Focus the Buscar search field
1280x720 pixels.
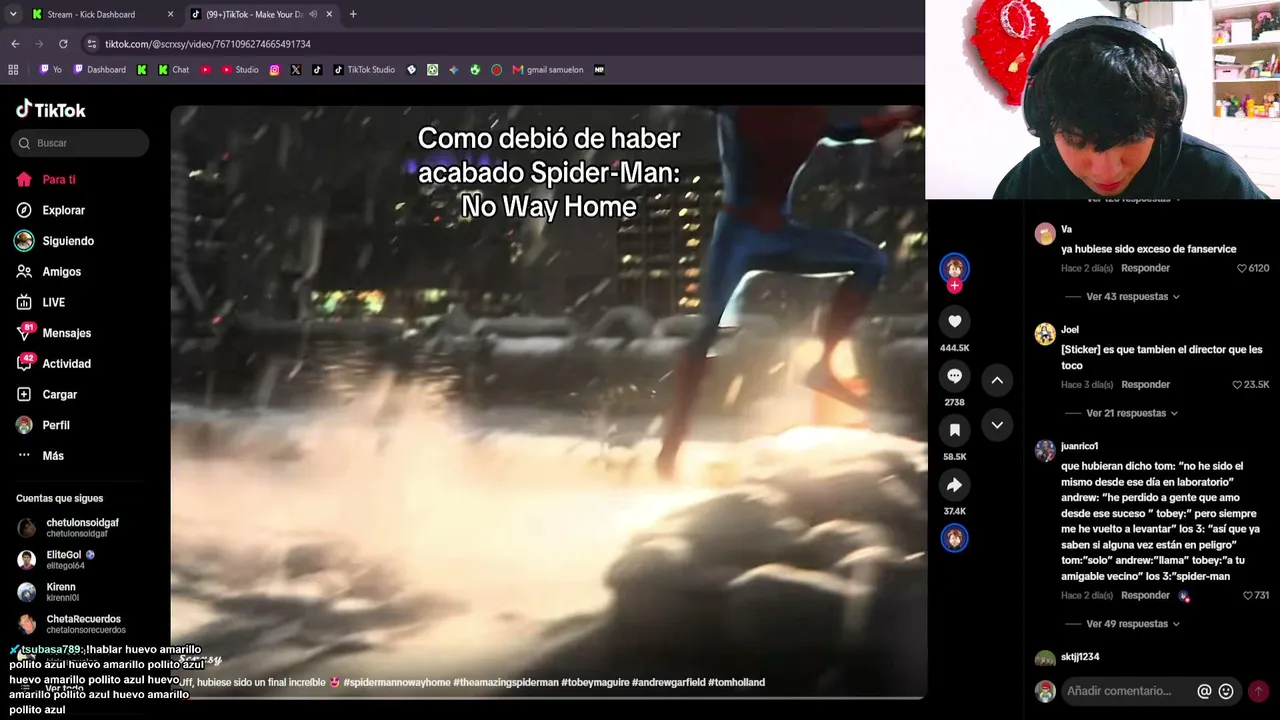[x=81, y=143]
